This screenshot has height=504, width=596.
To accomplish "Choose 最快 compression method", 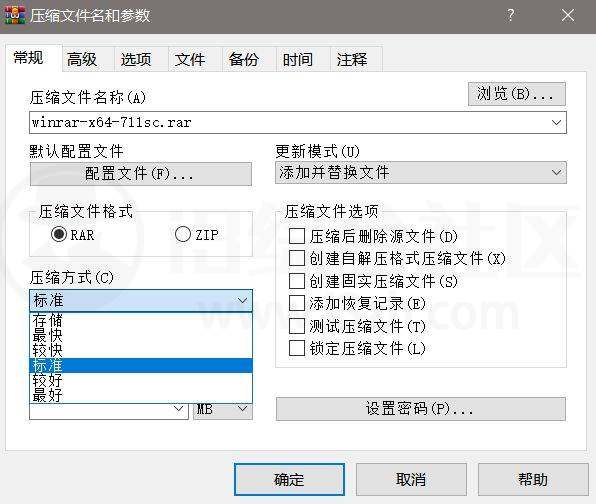I will 141,335.
